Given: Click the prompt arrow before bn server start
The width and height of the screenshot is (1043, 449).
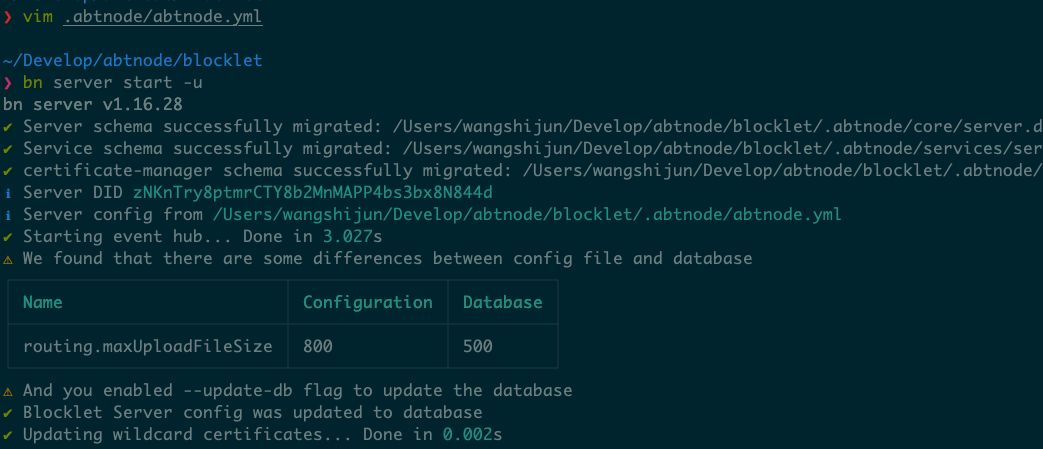Looking at the screenshot, I should point(8,83).
